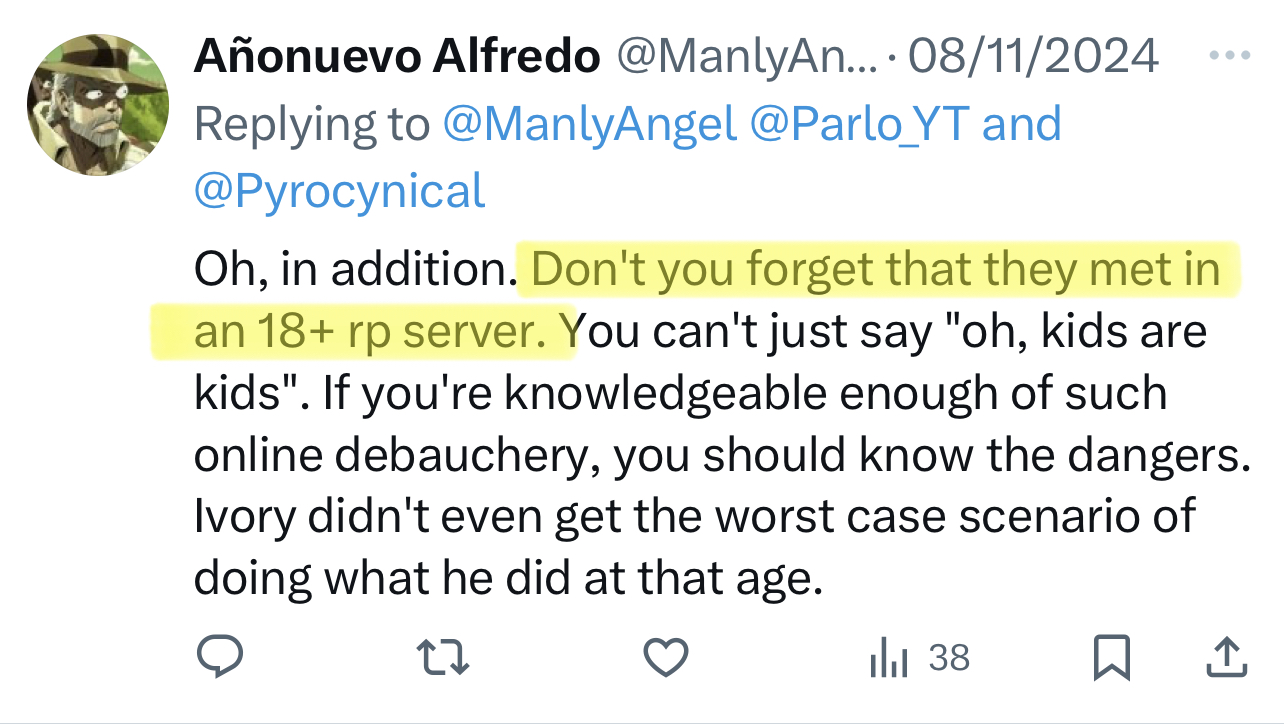Go to the @ManlyAngel mention in replying-to line
The height and width of the screenshot is (727, 1284).
point(588,125)
